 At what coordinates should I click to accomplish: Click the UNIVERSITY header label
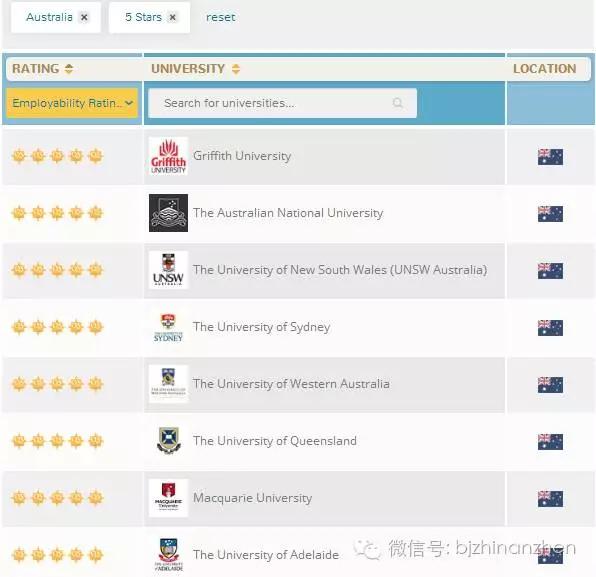coord(188,69)
